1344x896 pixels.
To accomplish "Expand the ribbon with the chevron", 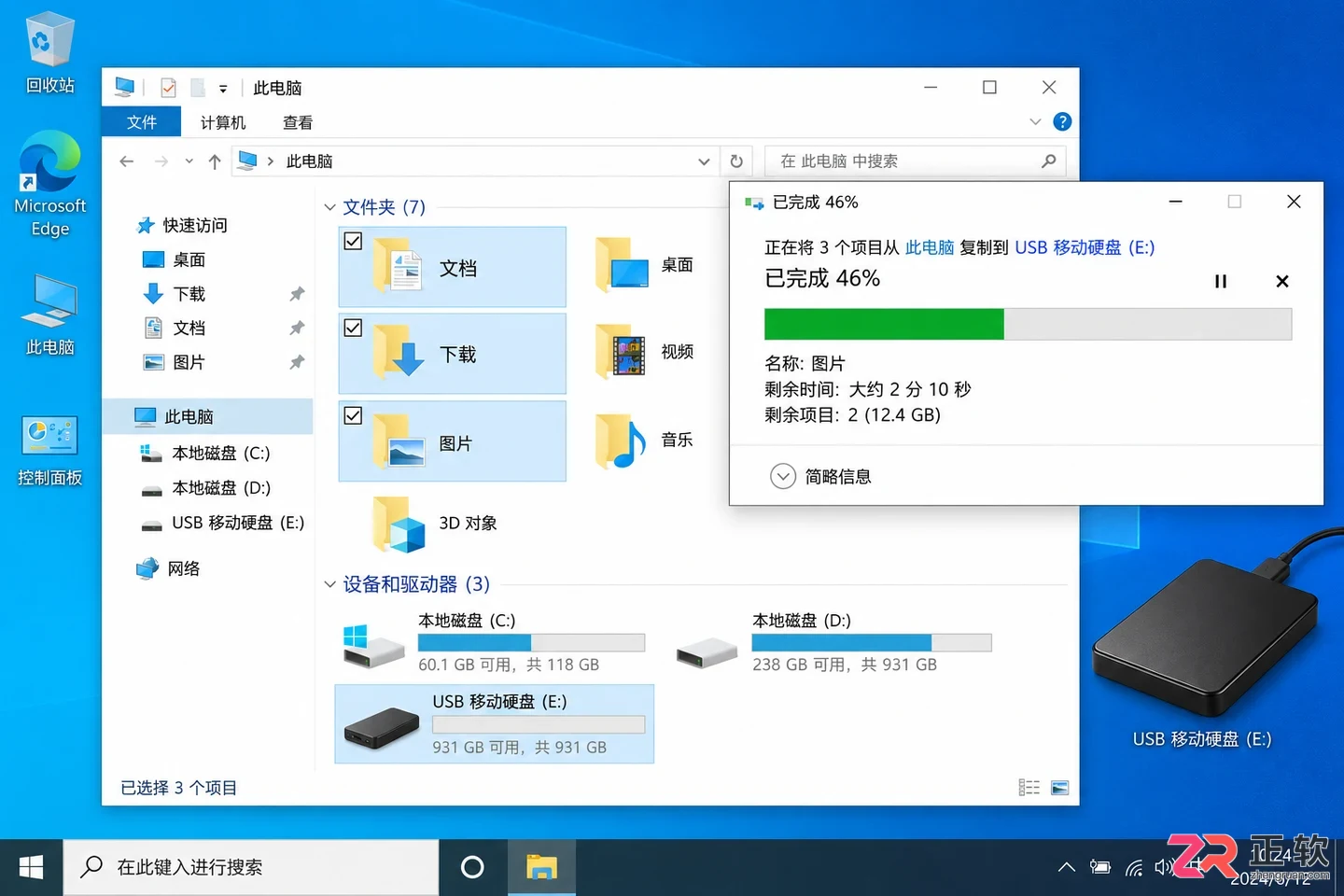I will coord(1035,122).
